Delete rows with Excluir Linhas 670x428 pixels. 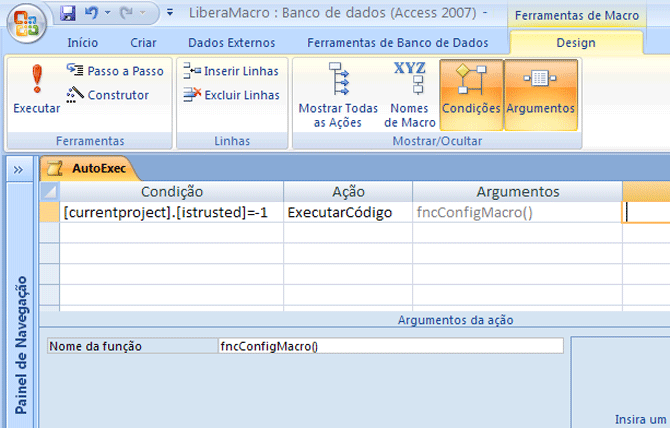click(231, 95)
